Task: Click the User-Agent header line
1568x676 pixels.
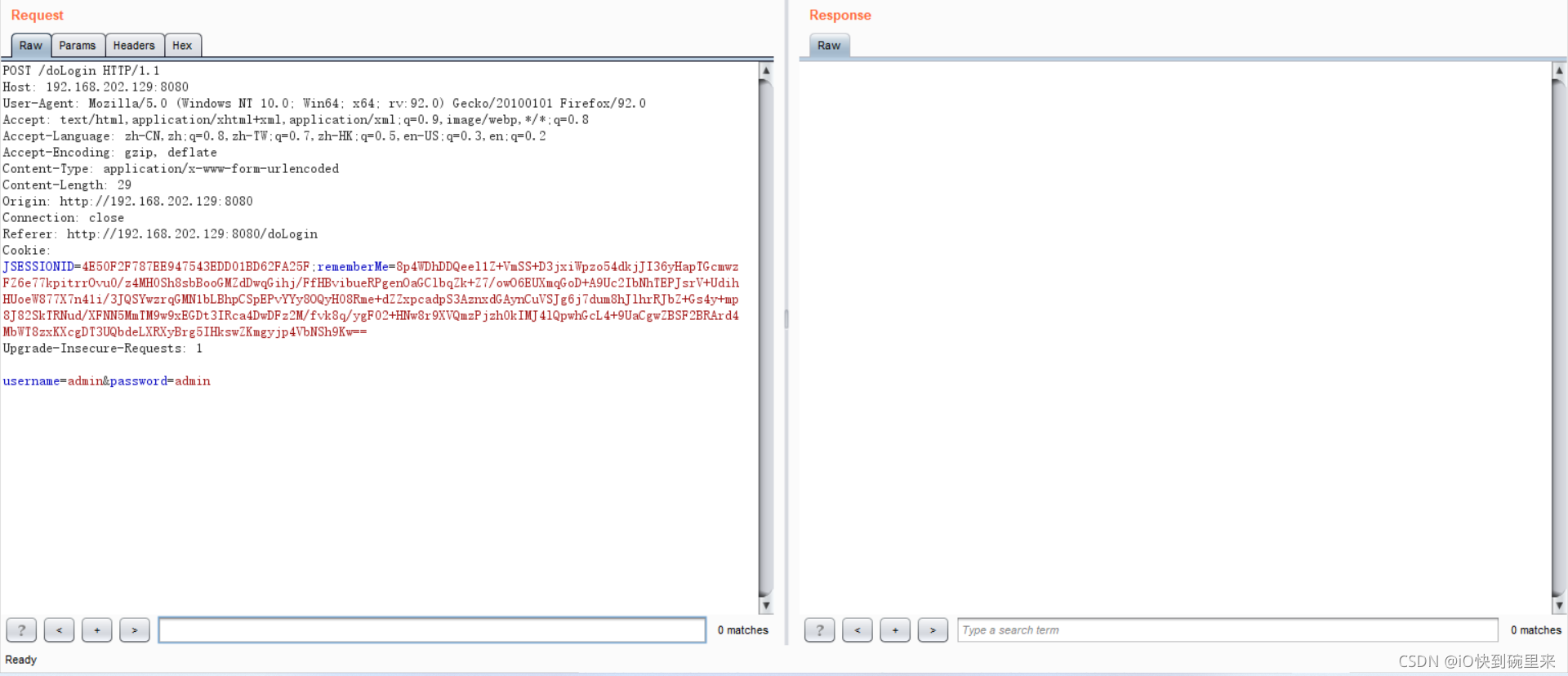Action: pyautogui.click(x=324, y=104)
